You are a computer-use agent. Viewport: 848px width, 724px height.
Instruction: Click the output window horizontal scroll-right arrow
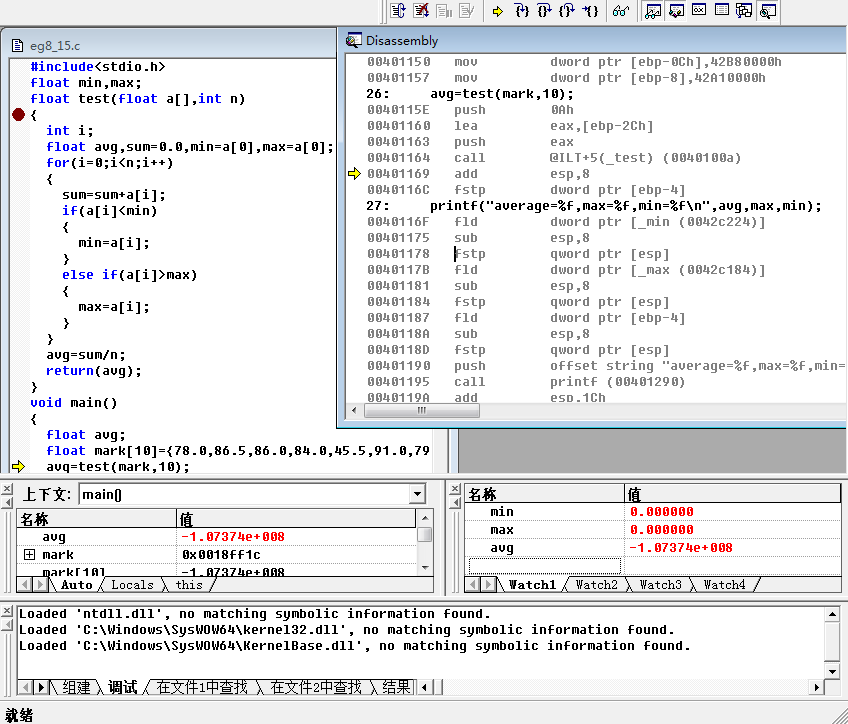tap(817, 687)
